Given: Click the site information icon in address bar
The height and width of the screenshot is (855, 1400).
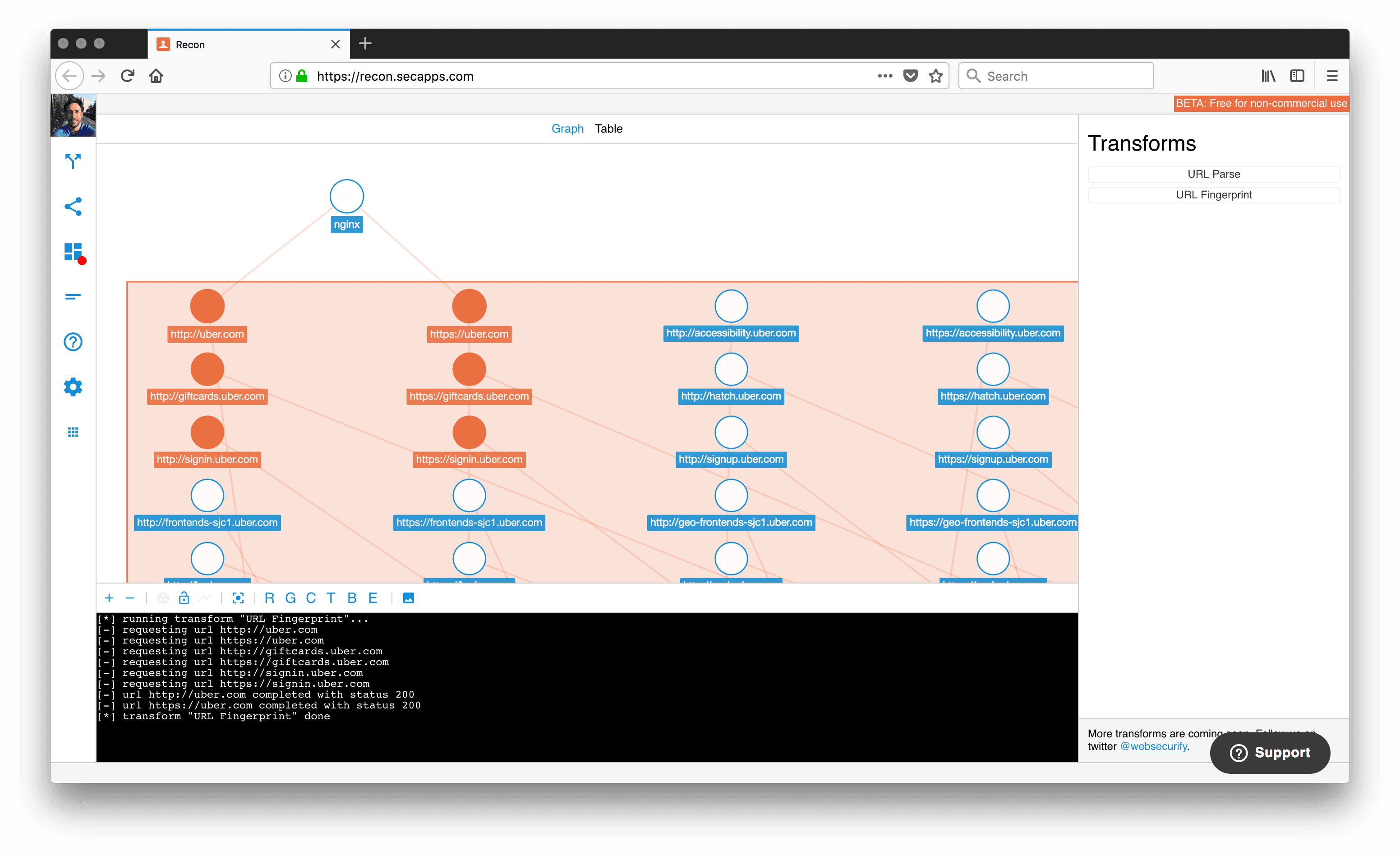Looking at the screenshot, I should 285,76.
